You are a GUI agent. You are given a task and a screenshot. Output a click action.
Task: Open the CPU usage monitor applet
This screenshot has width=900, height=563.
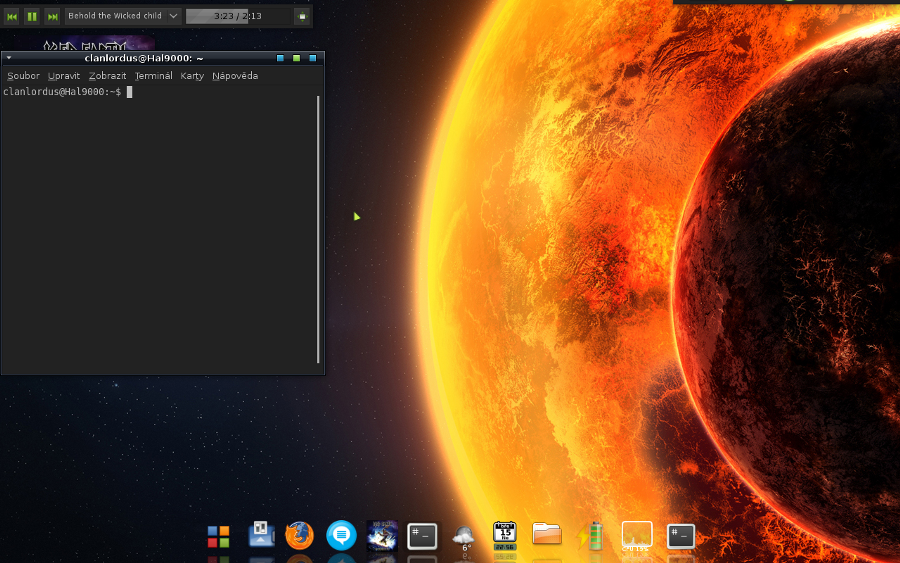click(637, 536)
